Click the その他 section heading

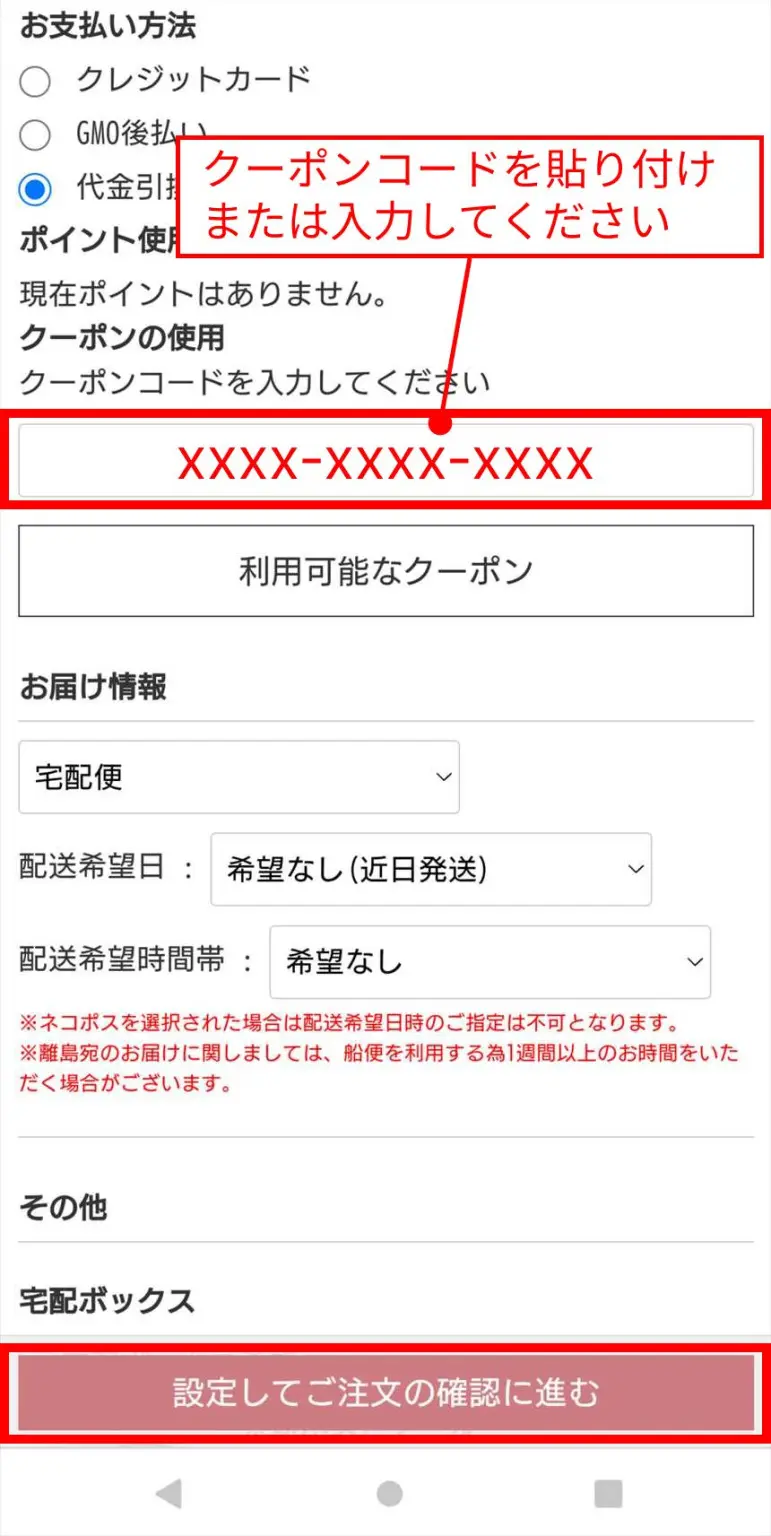click(x=63, y=1208)
